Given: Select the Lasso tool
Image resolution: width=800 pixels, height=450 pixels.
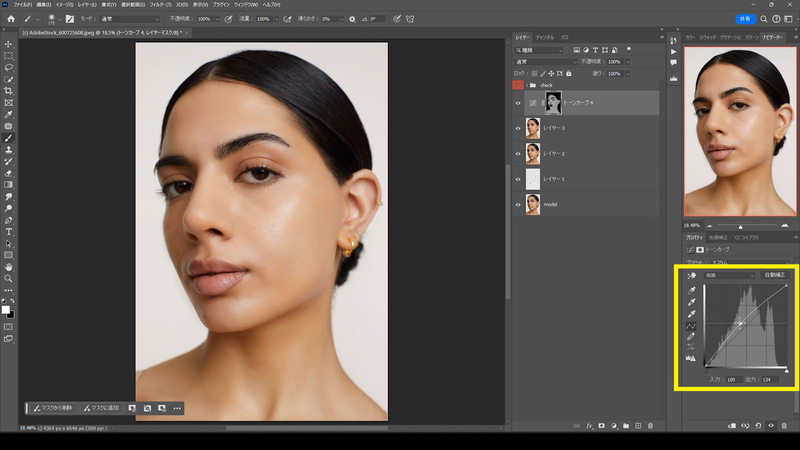Looking at the screenshot, I should pos(9,67).
